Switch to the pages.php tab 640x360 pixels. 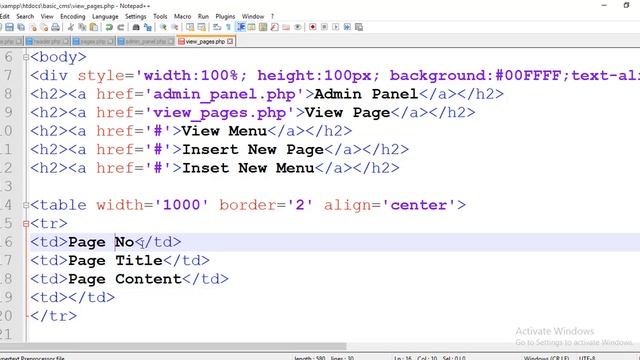pyautogui.click(x=93, y=42)
